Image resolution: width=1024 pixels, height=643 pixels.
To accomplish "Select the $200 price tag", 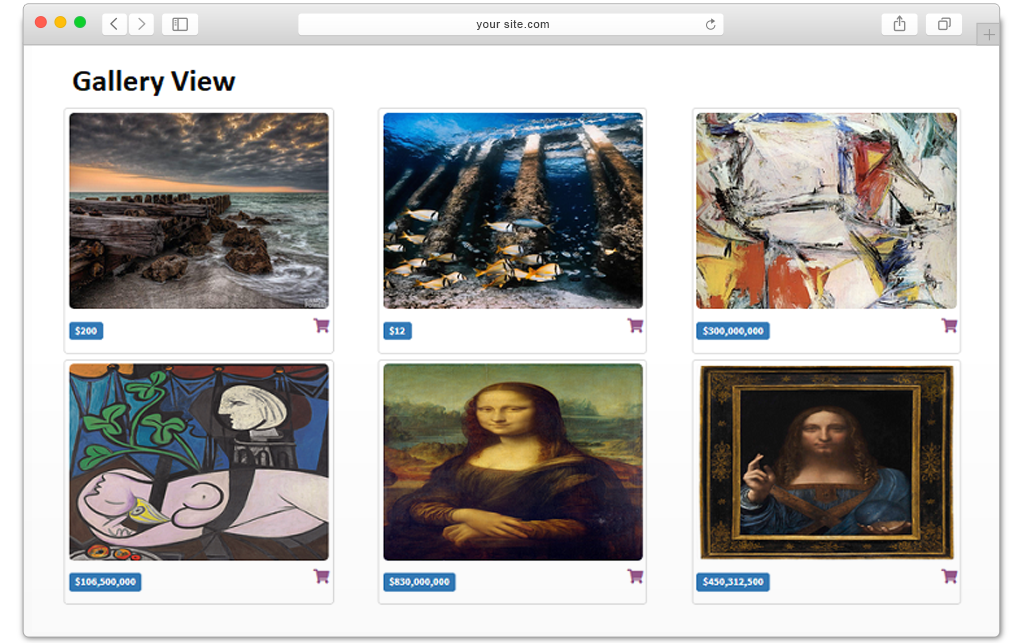I will pos(86,331).
